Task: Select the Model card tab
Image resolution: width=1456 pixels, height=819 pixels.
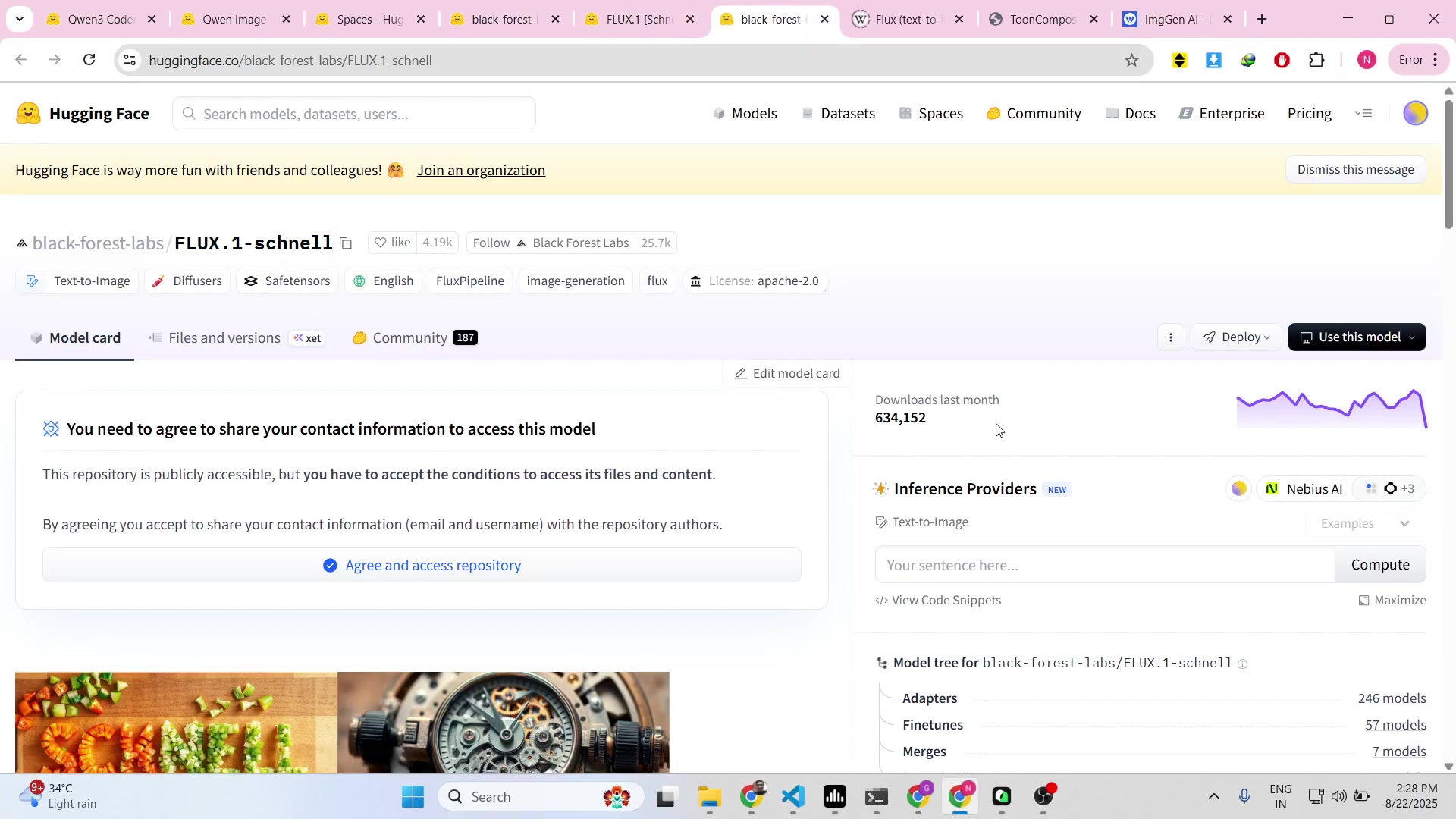Action: point(75,338)
